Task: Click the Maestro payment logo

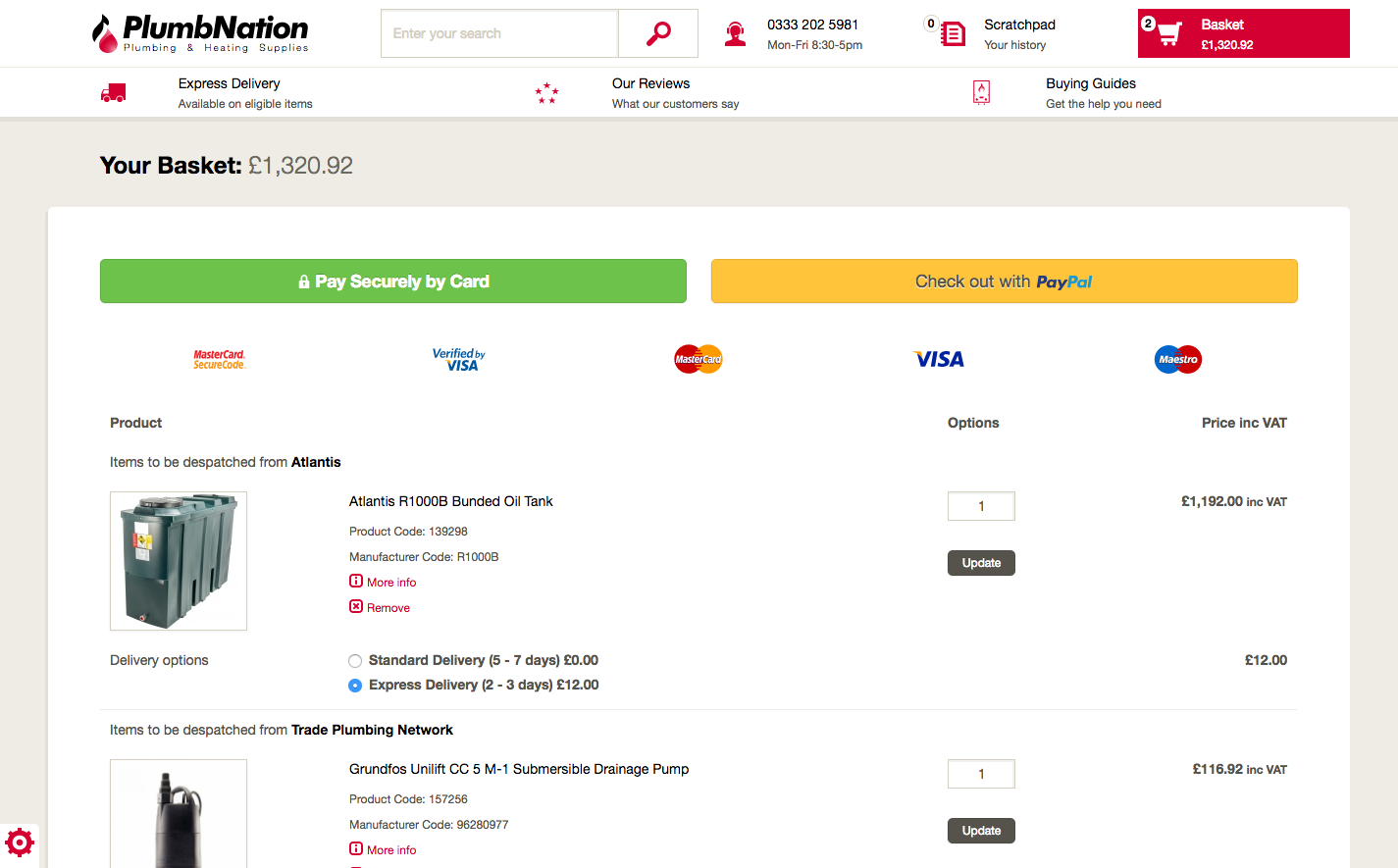Action: tap(1178, 359)
